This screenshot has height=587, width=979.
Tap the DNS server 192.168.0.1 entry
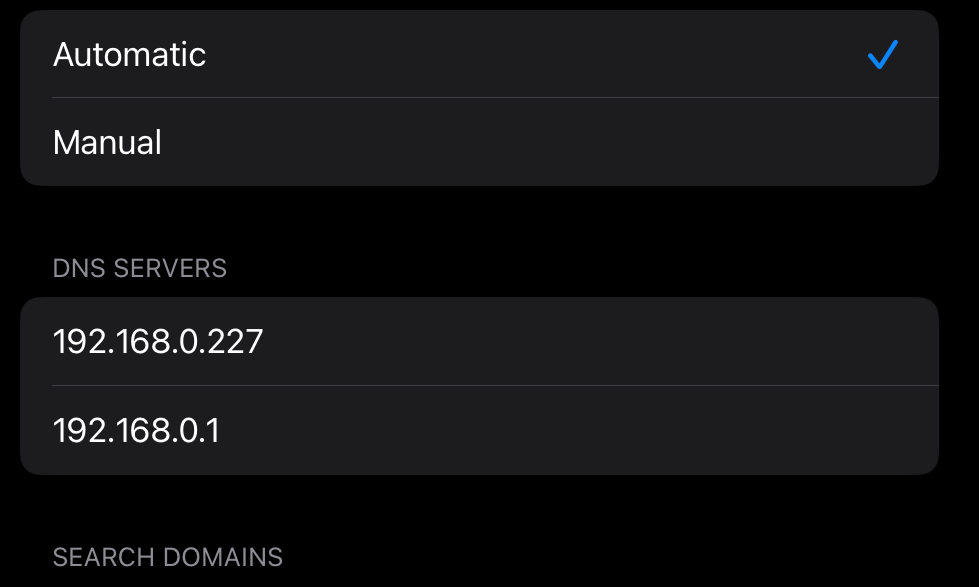tap(480, 430)
